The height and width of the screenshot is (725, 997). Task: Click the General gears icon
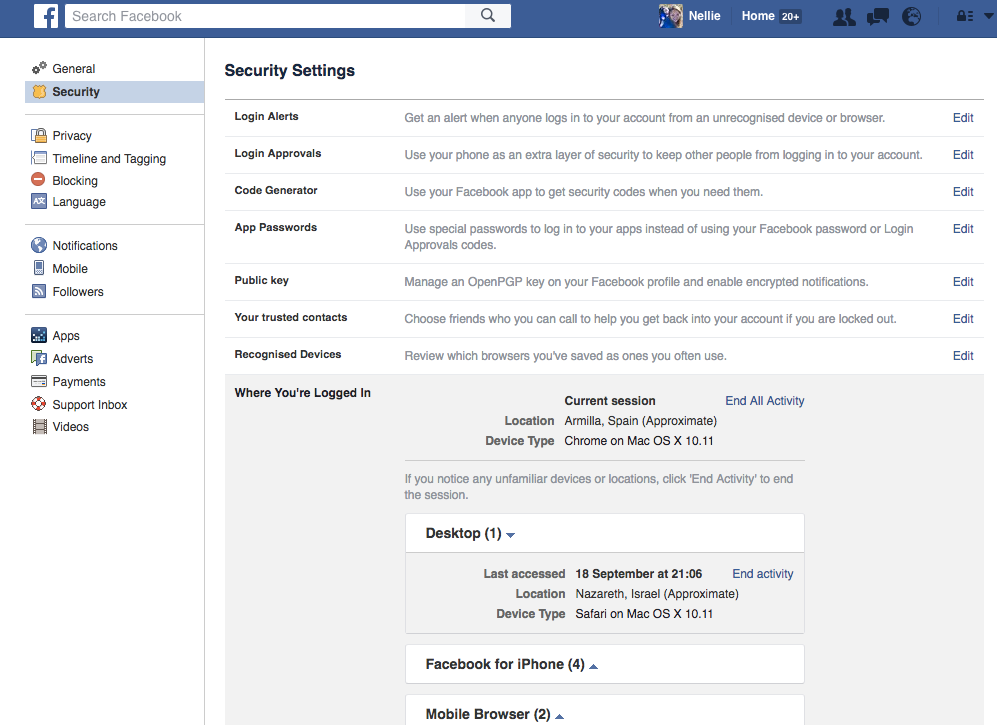point(39,67)
